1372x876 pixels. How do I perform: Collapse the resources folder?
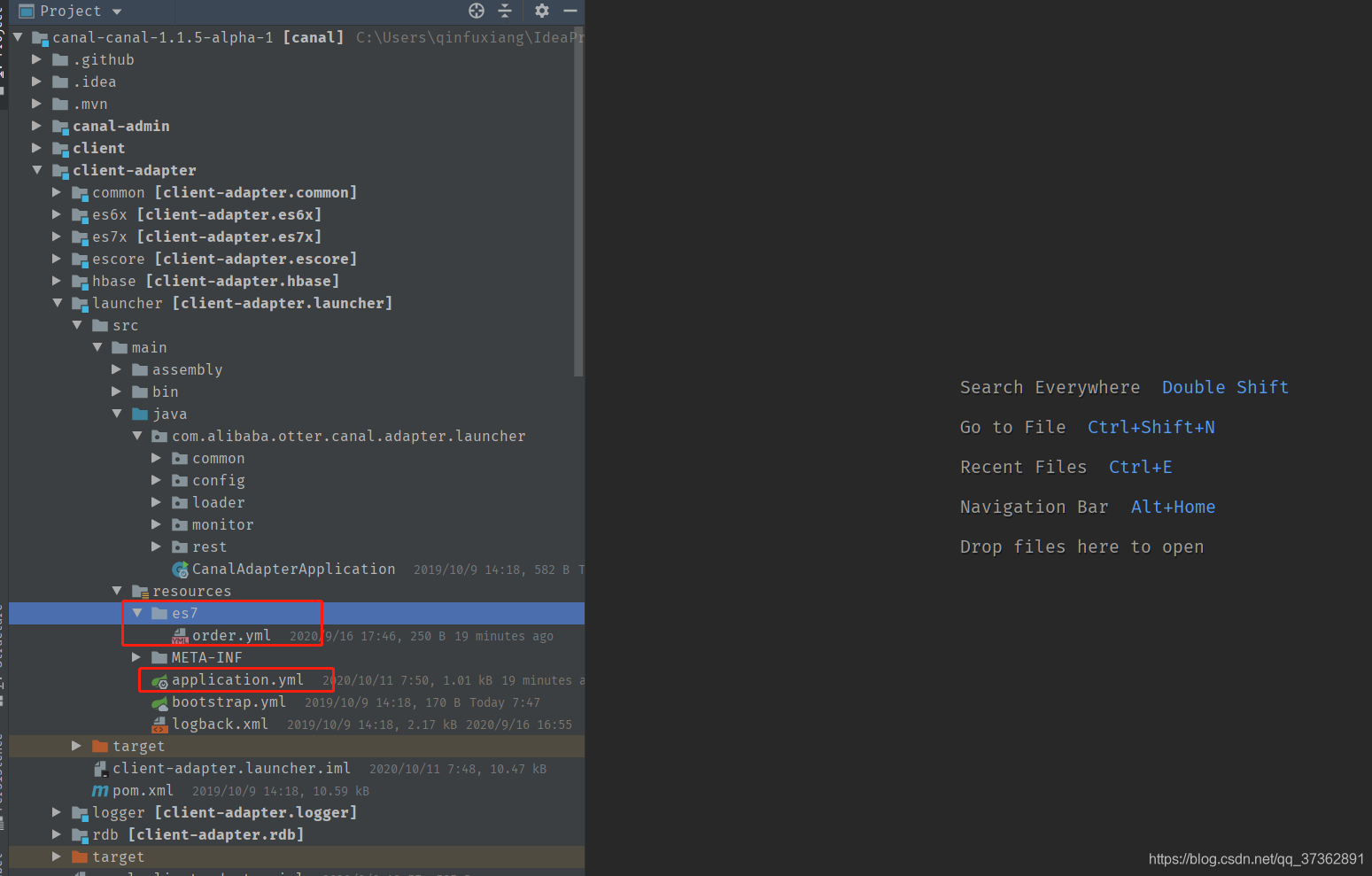[x=117, y=591]
